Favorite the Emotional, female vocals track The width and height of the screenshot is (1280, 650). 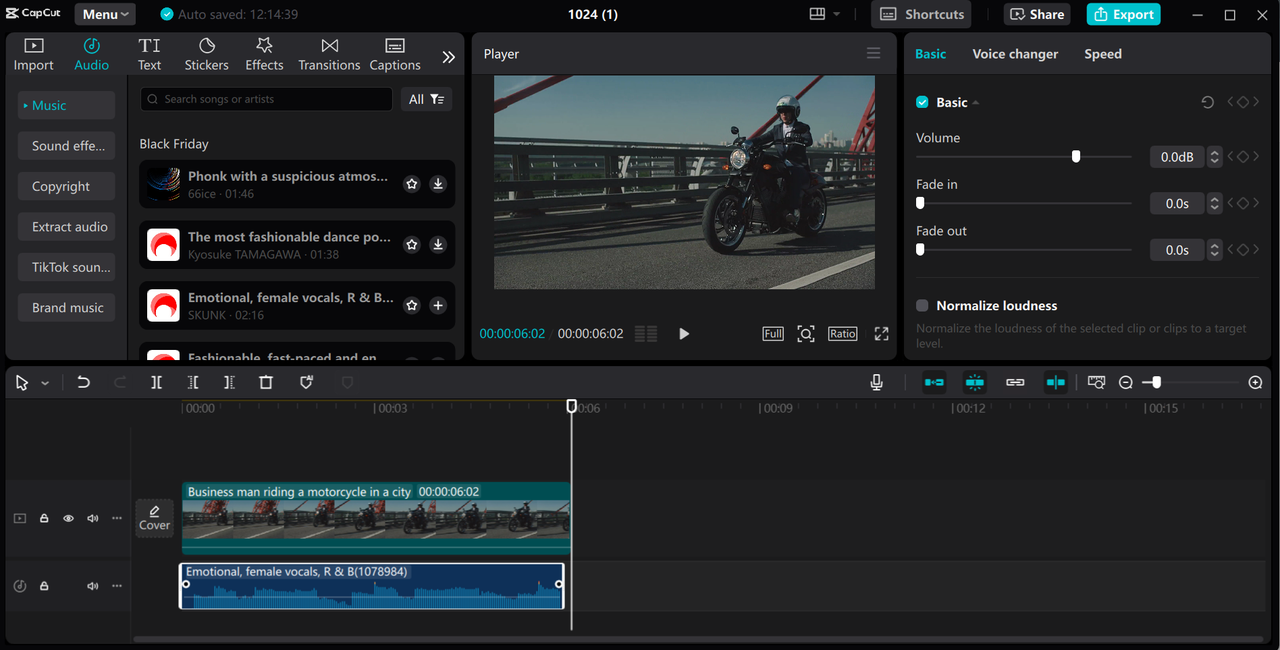click(x=411, y=305)
